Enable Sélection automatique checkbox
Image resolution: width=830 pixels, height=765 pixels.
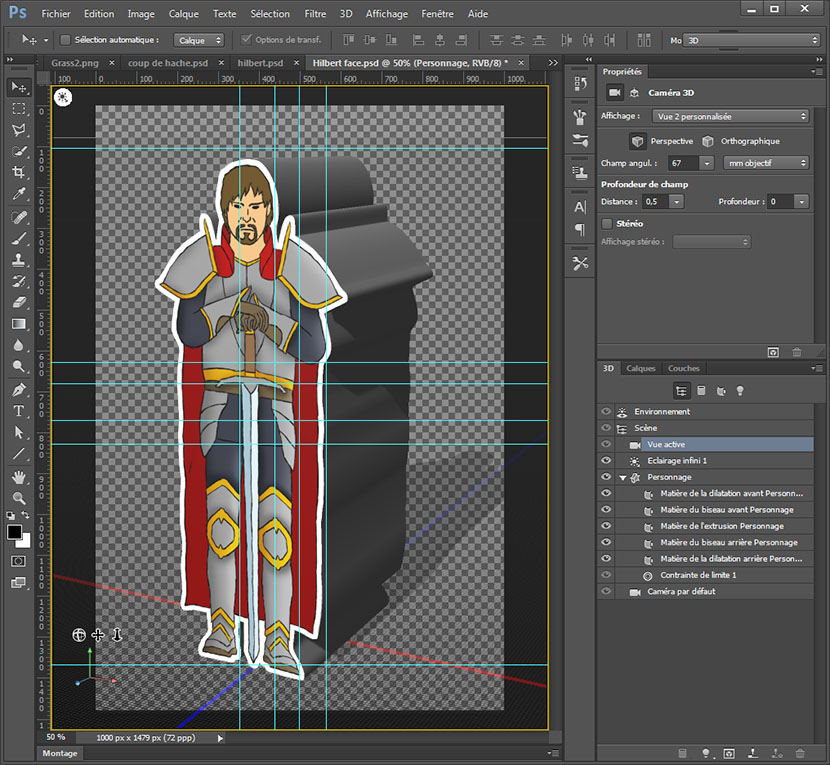coord(66,40)
